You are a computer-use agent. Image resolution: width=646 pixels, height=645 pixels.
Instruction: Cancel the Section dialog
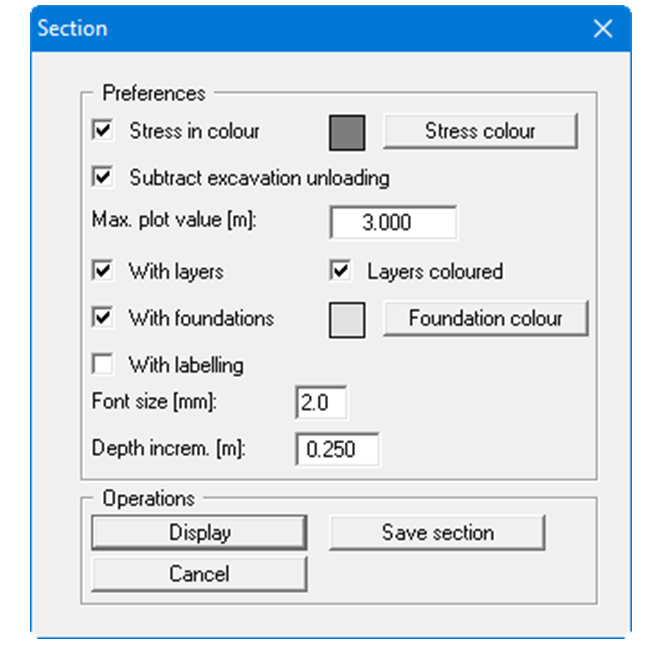pyautogui.click(x=198, y=574)
